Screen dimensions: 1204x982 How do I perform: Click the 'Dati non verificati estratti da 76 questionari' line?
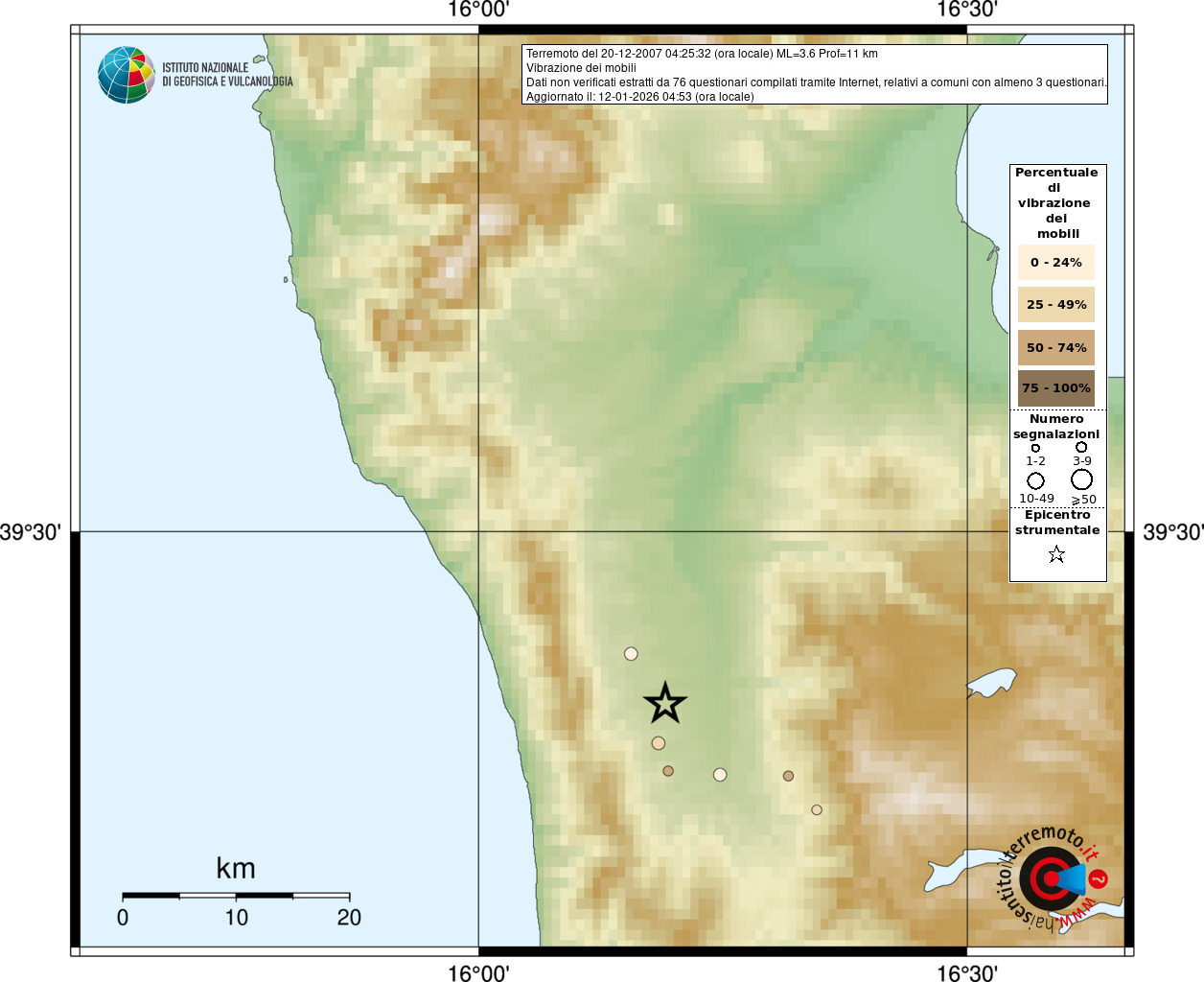point(817,82)
